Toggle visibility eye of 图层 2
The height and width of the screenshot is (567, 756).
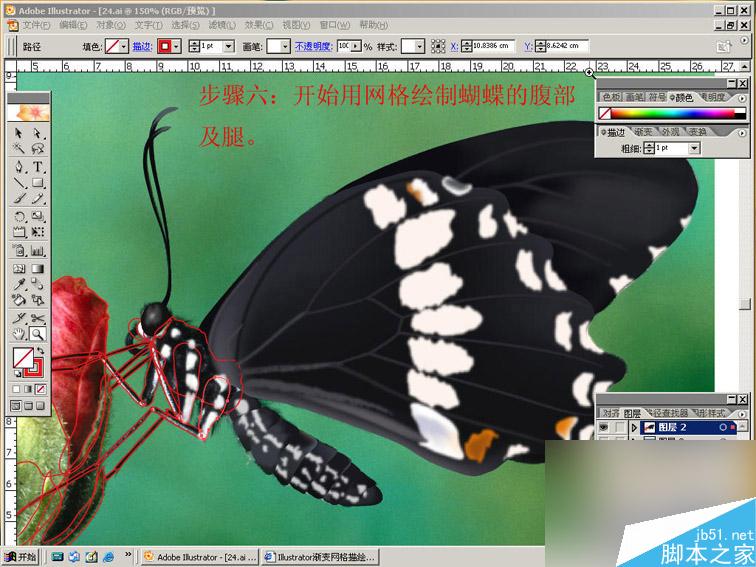tap(604, 427)
